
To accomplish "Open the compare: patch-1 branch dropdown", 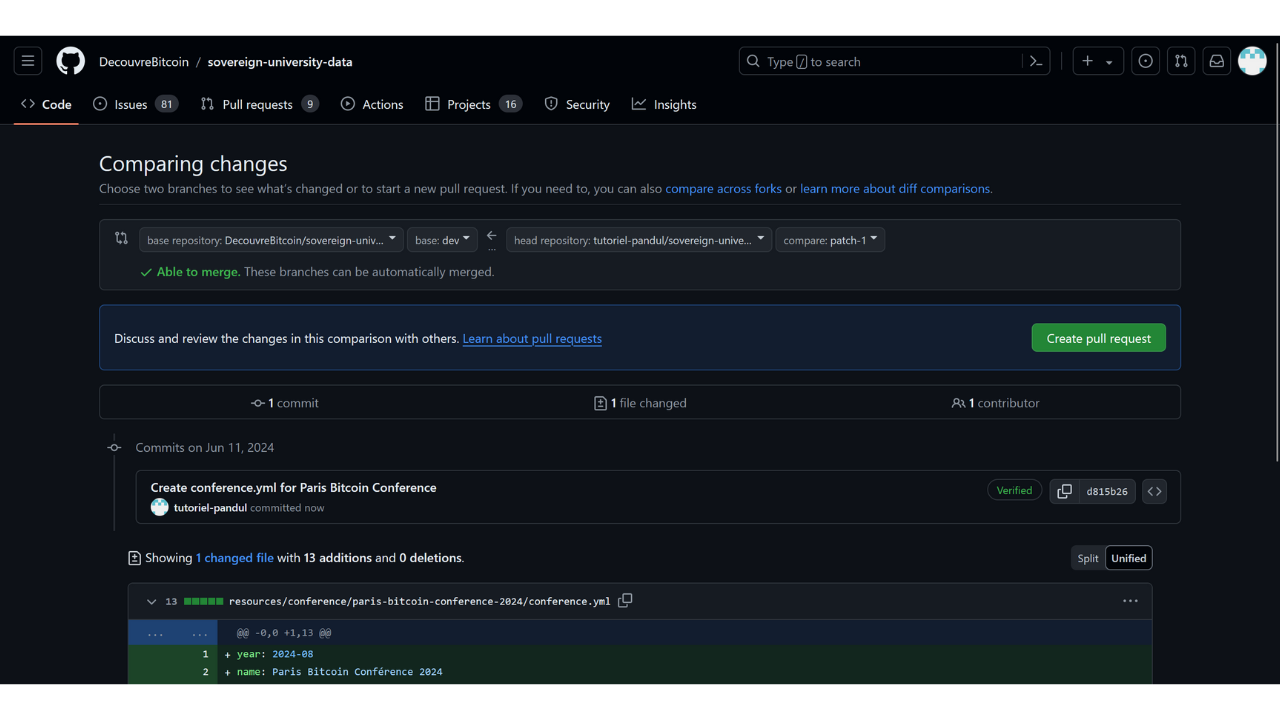I will (830, 240).
